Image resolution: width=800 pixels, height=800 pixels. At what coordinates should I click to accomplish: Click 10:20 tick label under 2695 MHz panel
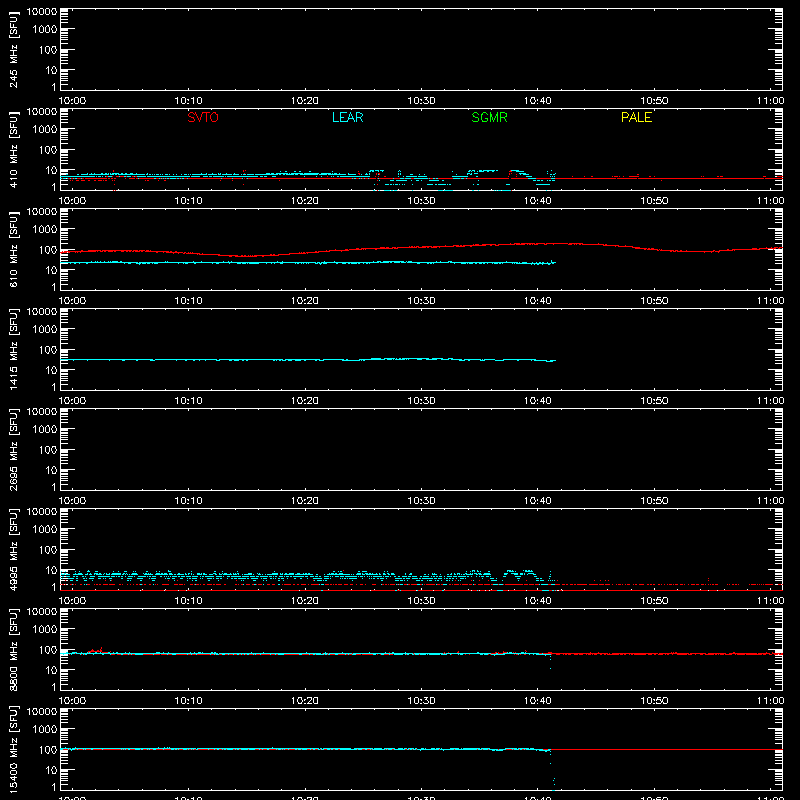click(x=305, y=501)
